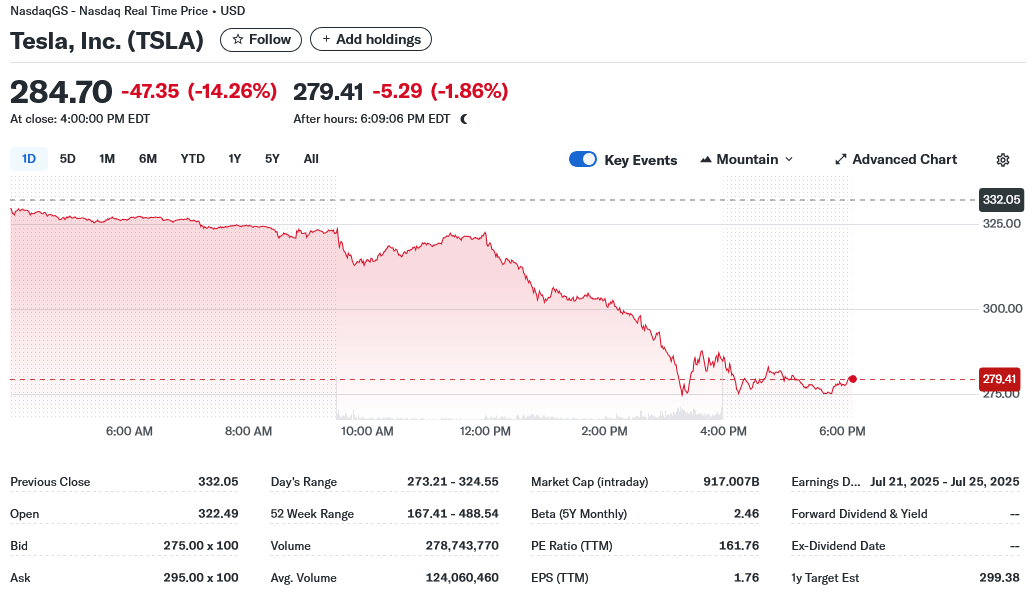This screenshot has height=592, width=1035.
Task: Click the 332.05 previous close chart label
Action: point(1001,200)
